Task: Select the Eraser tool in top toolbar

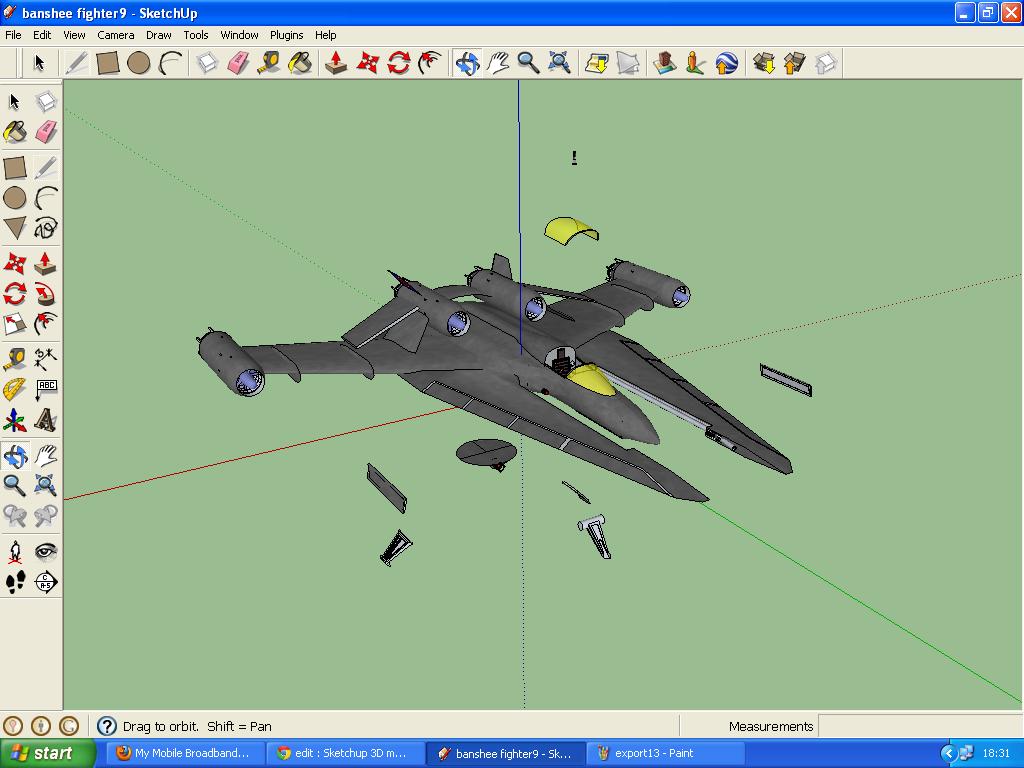Action: [x=238, y=63]
